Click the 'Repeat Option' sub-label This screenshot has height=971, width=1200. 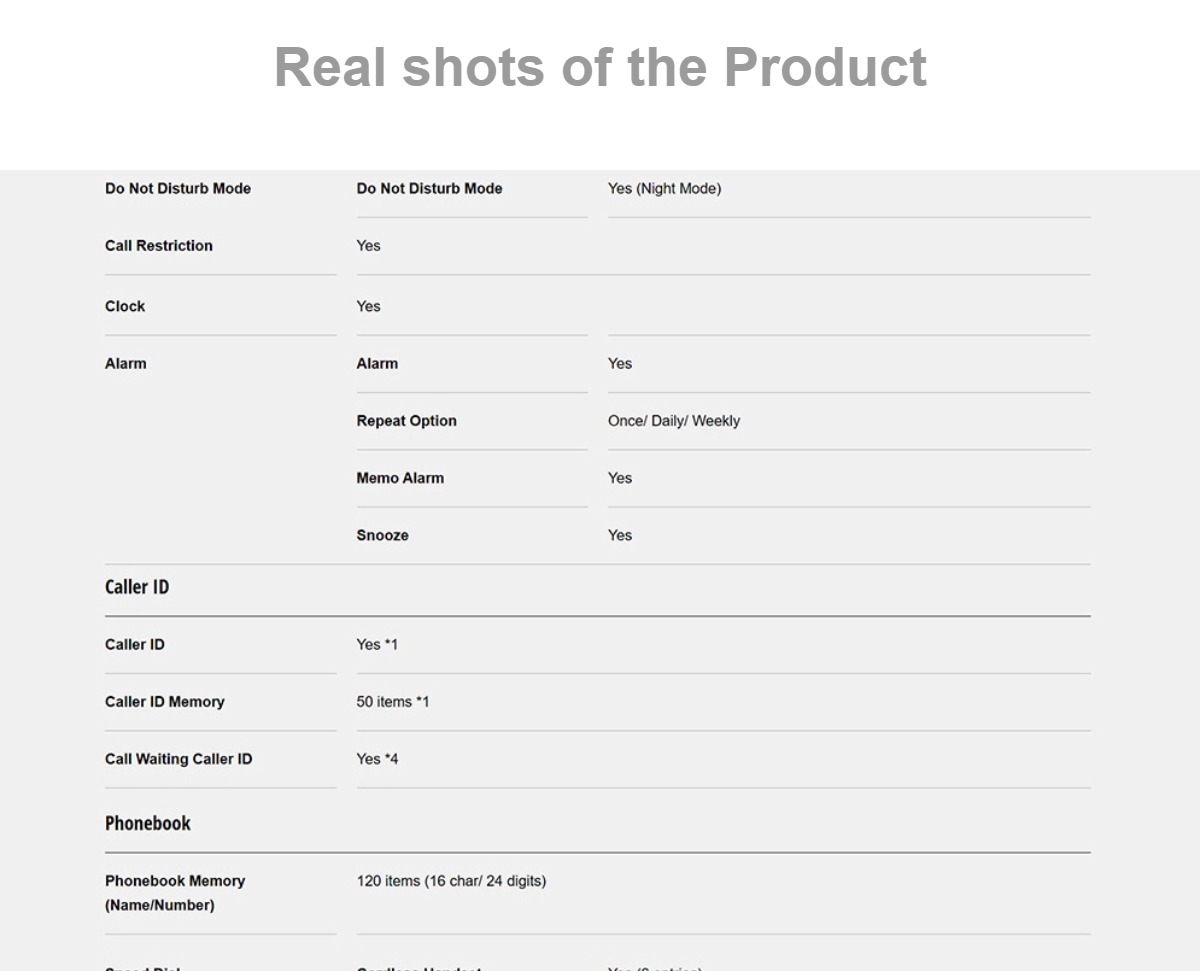pos(406,420)
